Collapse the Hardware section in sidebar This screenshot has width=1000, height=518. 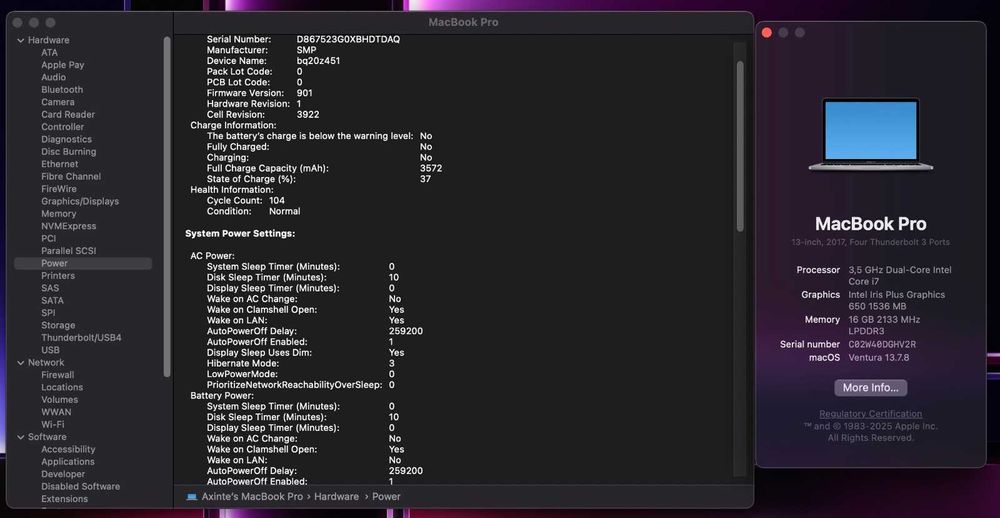(21, 40)
